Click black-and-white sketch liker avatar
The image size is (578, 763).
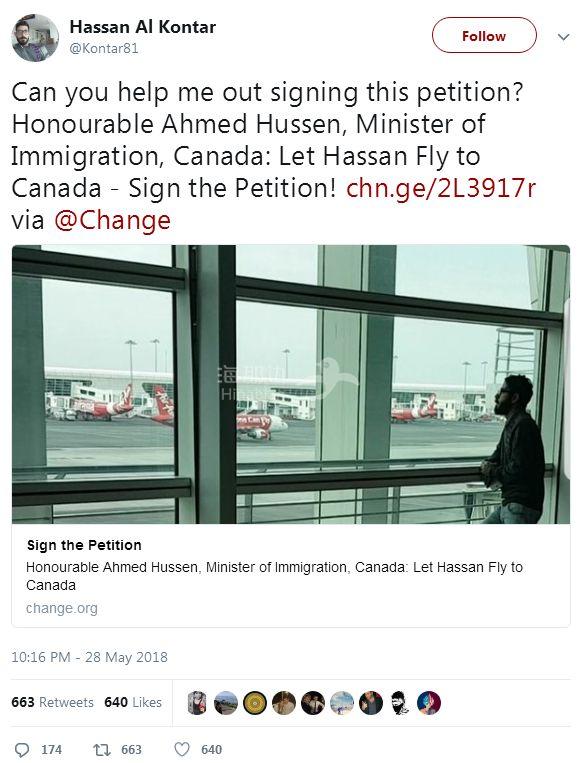tap(400, 703)
